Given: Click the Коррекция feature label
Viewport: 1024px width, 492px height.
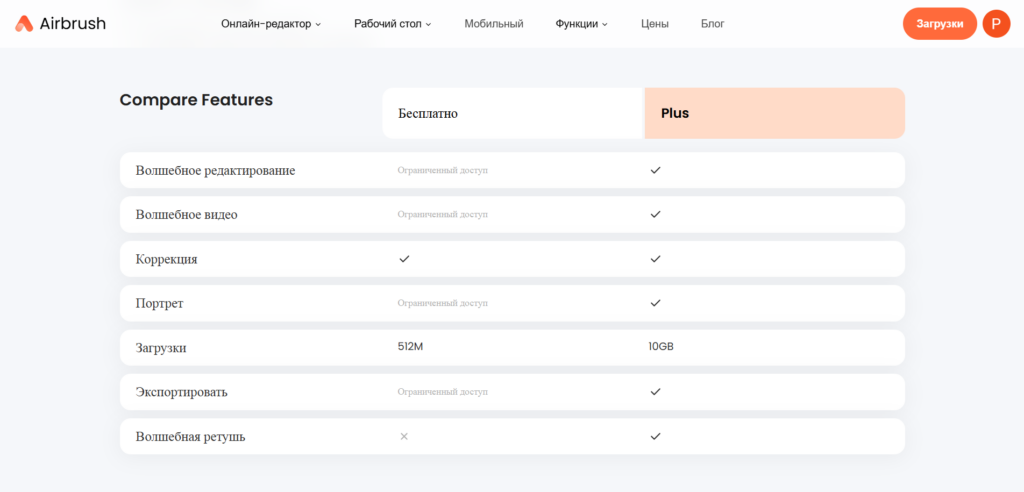Looking at the screenshot, I should point(167,259).
